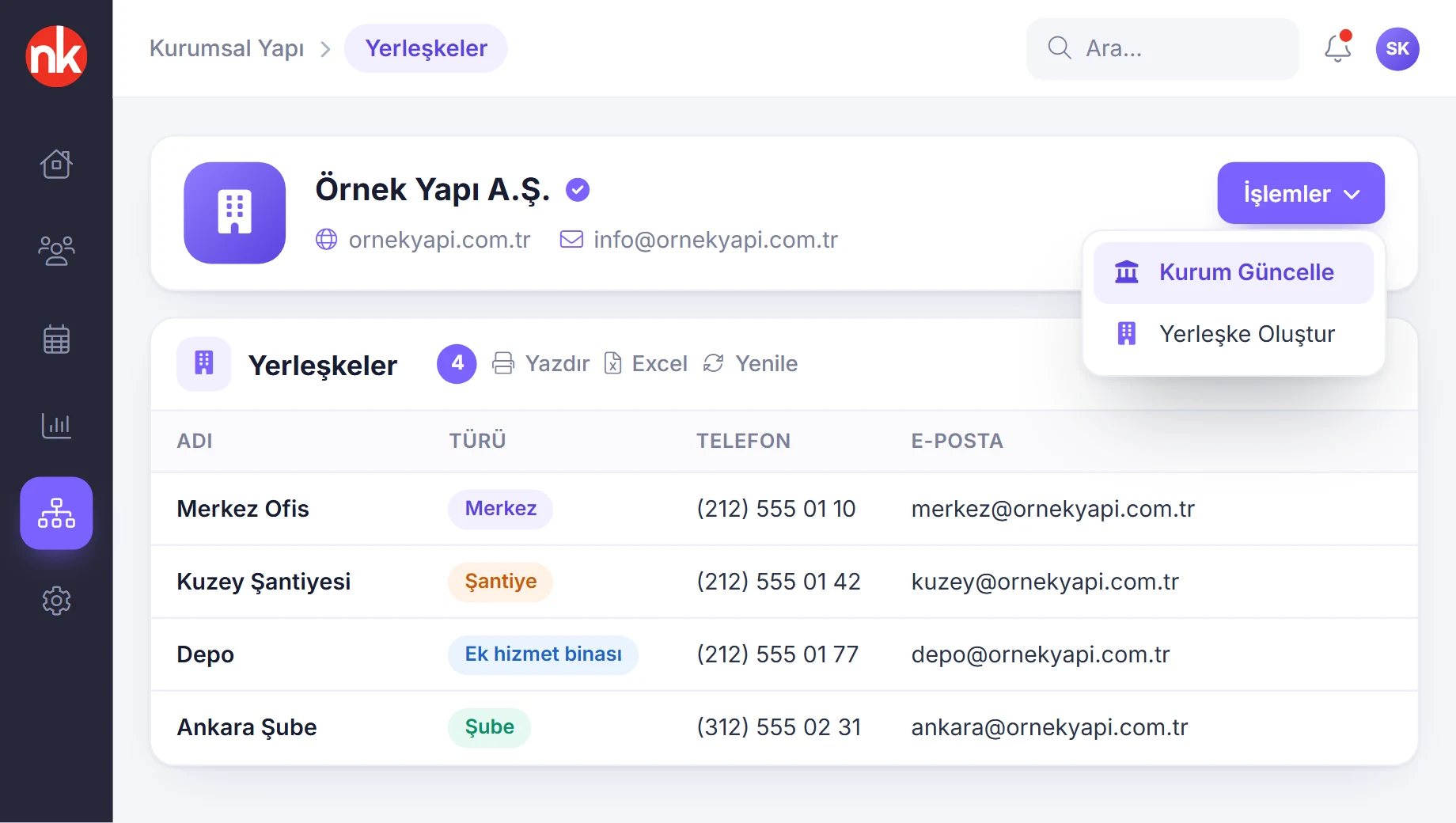Open the Reports bar chart sidebar icon
The height and width of the screenshot is (823, 1456).
(x=56, y=426)
